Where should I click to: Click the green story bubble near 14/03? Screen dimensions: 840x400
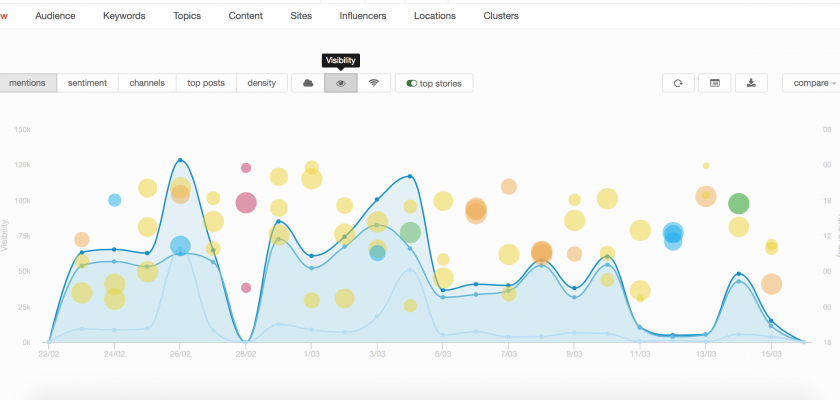click(738, 204)
